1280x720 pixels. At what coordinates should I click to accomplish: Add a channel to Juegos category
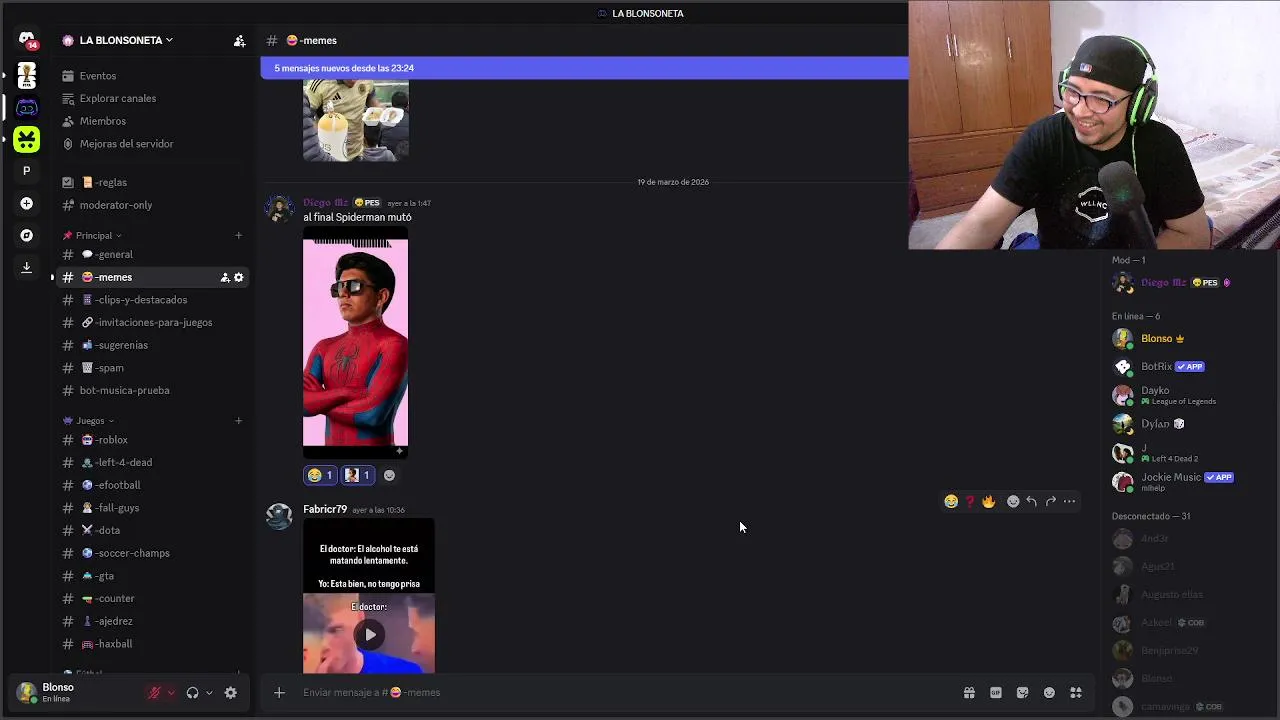tap(238, 421)
